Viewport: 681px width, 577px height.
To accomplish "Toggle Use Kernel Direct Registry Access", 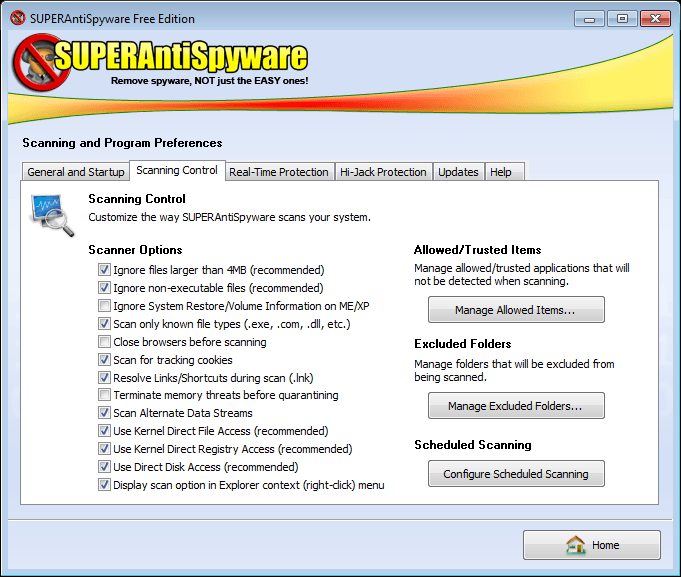I will pyautogui.click(x=104, y=449).
